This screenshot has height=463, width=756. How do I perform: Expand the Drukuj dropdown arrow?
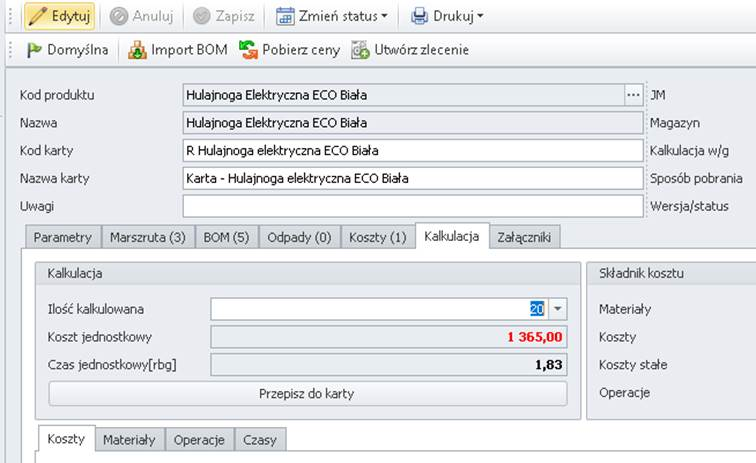[480, 17]
